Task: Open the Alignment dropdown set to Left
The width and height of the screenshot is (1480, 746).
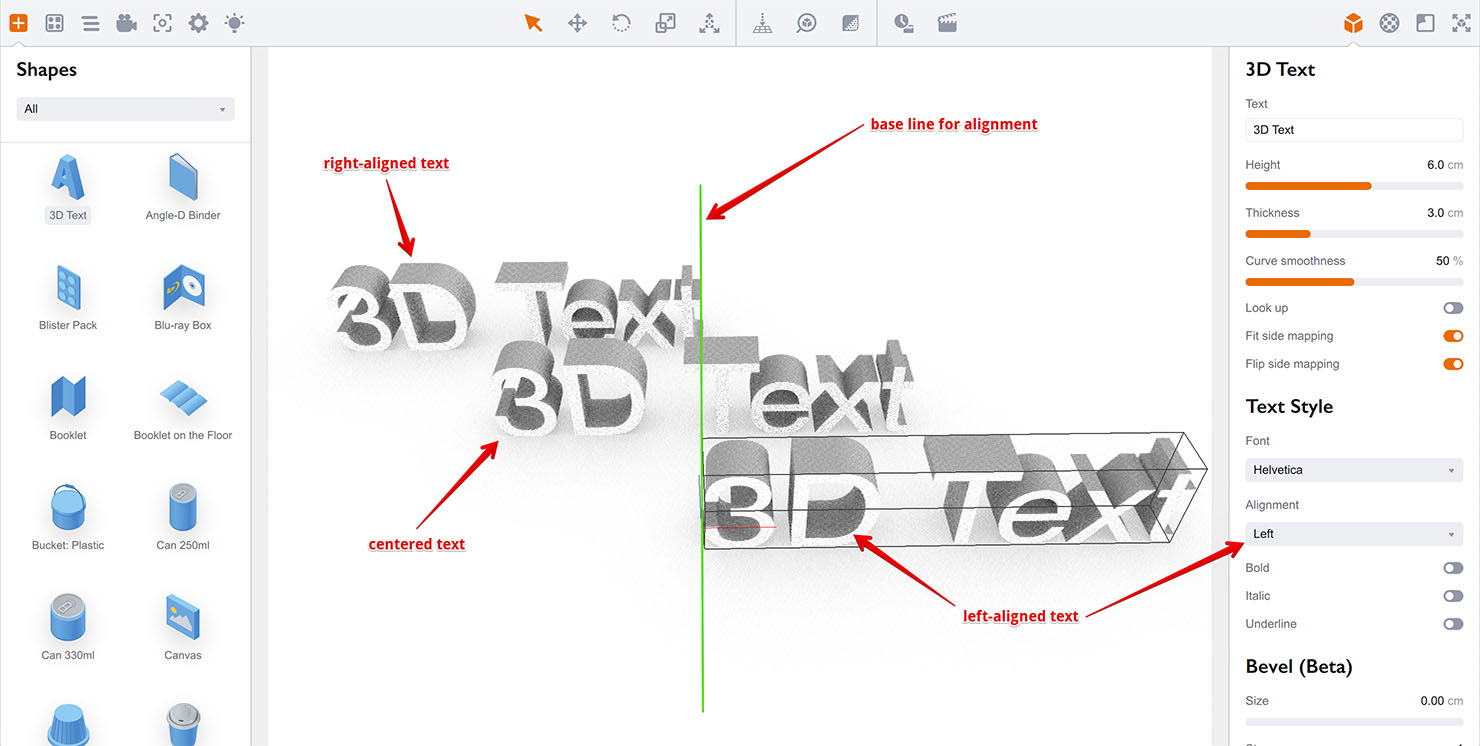Action: (x=1353, y=533)
